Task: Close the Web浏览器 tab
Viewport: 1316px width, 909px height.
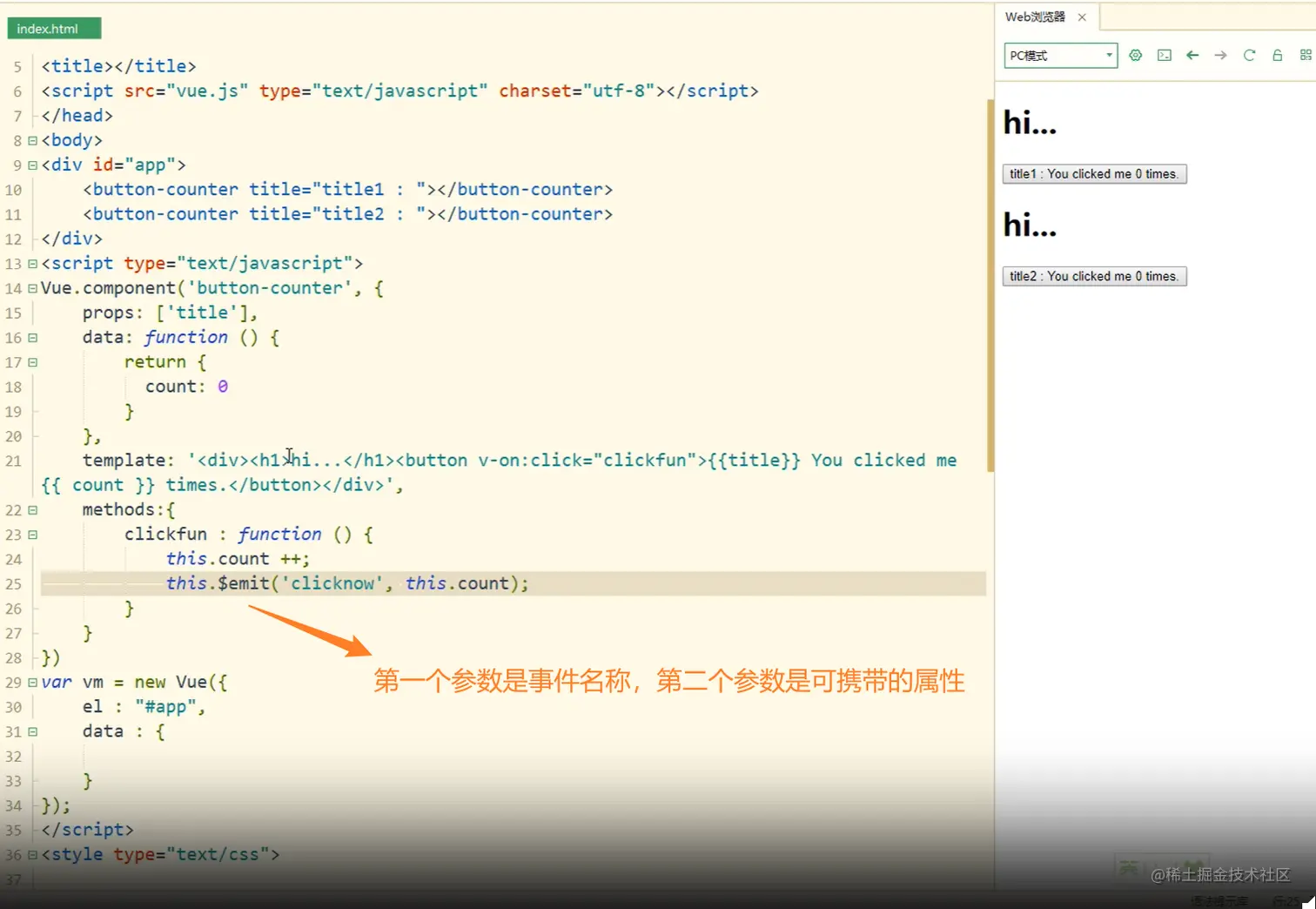Action: (1082, 17)
